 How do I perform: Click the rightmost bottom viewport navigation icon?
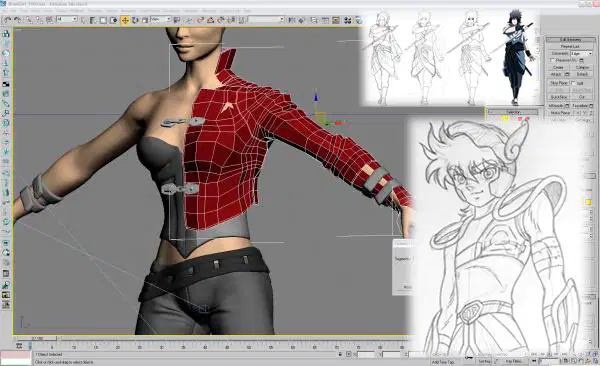(595, 361)
